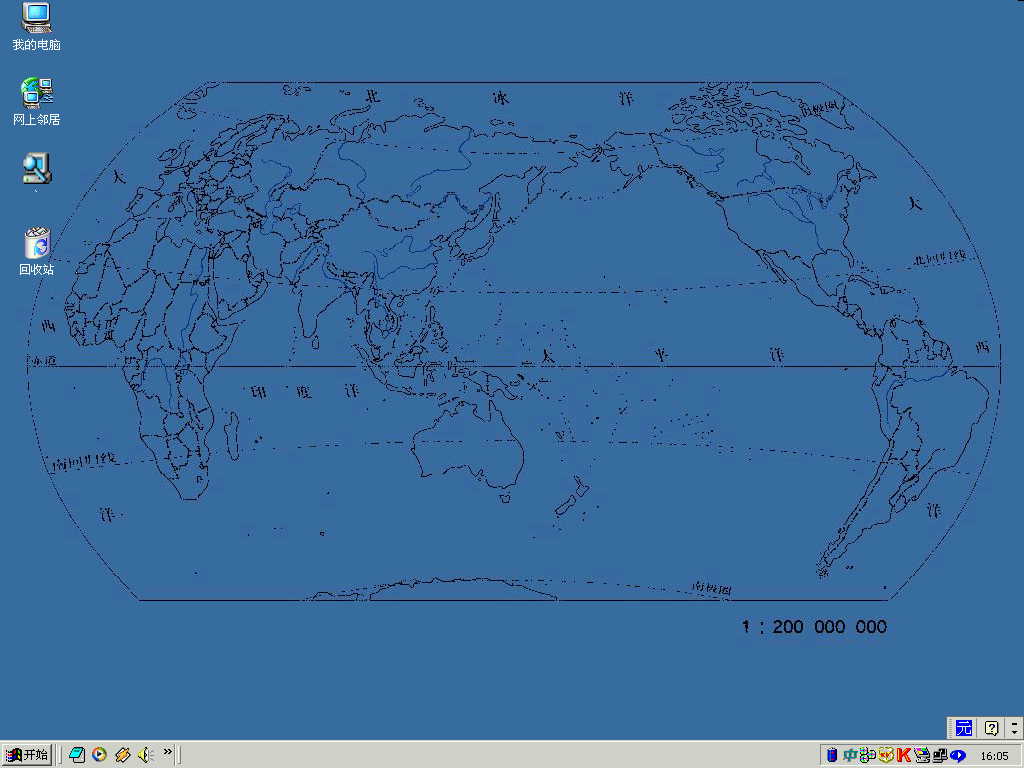This screenshot has height=768, width=1024.
Task: Click the red K tray icon
Action: [904, 755]
